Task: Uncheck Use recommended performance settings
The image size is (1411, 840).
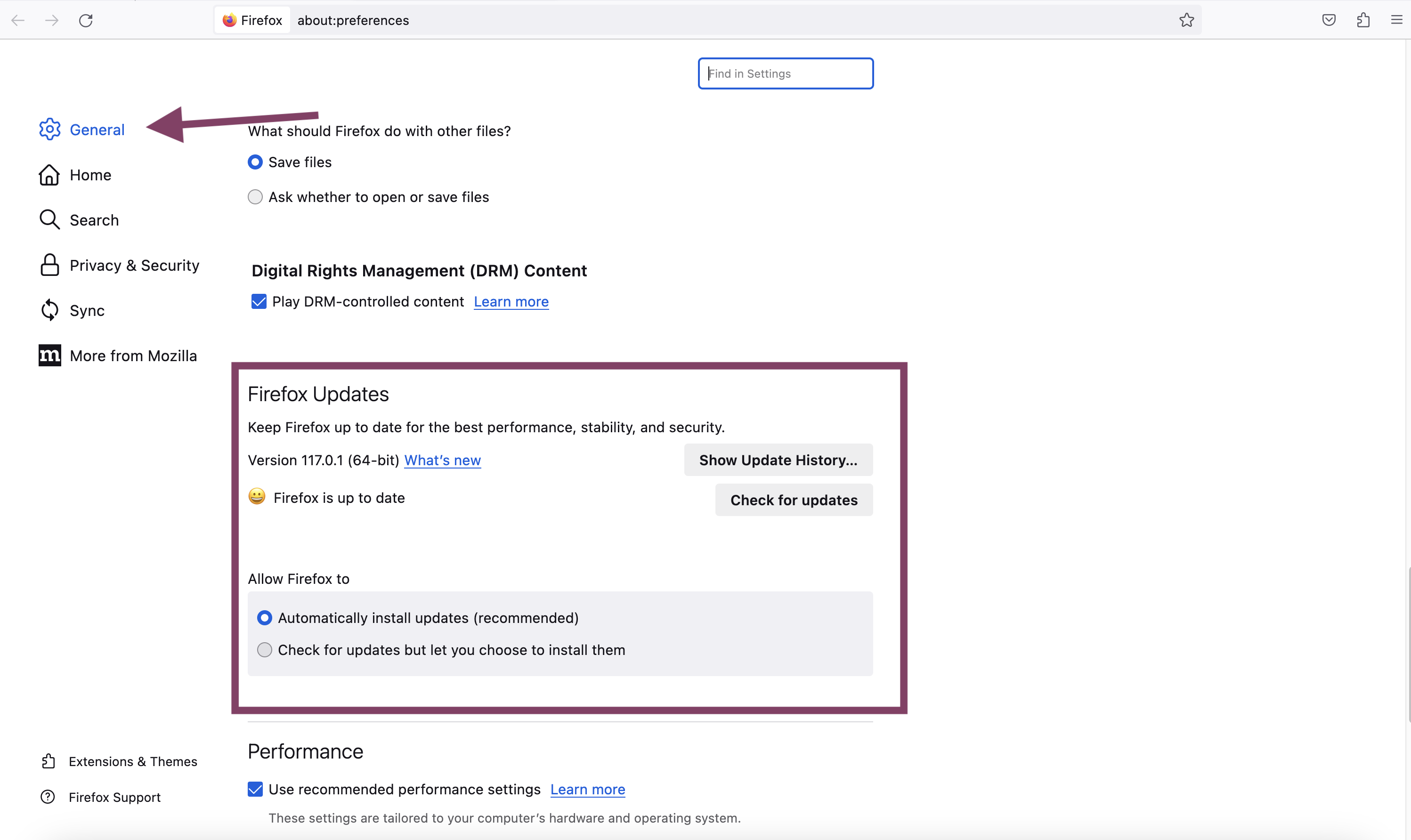Action: pos(255,789)
